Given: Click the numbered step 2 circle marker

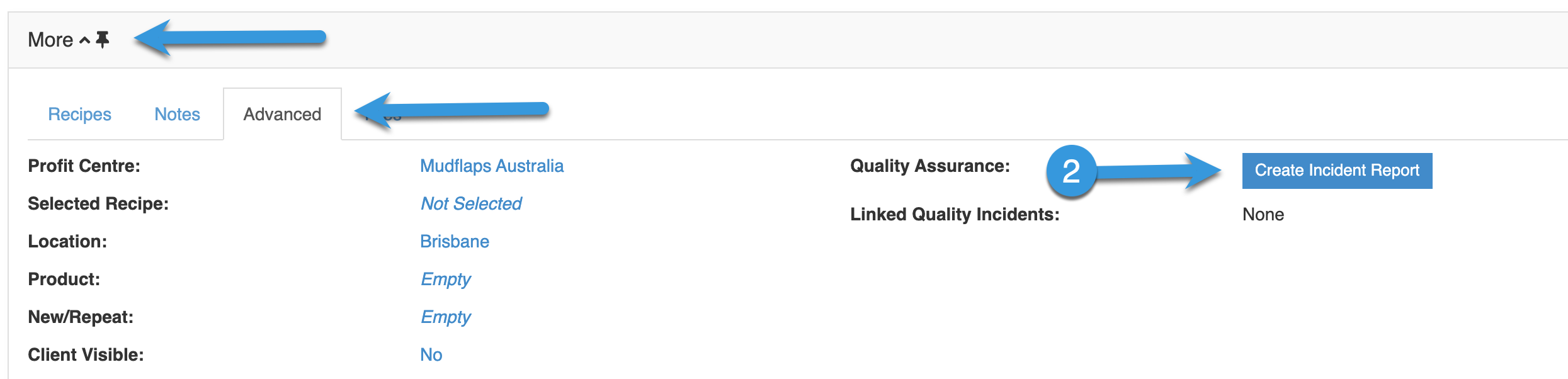Looking at the screenshot, I should (1071, 171).
